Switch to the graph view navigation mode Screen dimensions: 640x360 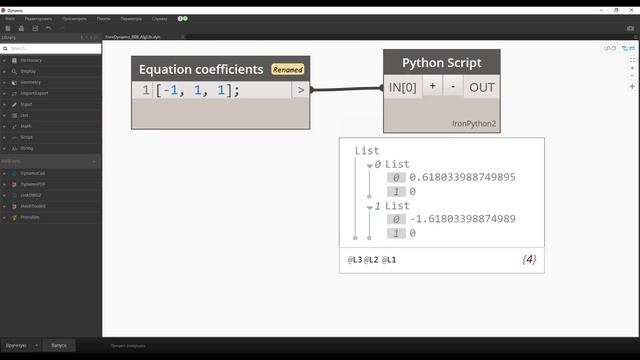pyautogui.click(x=628, y=48)
